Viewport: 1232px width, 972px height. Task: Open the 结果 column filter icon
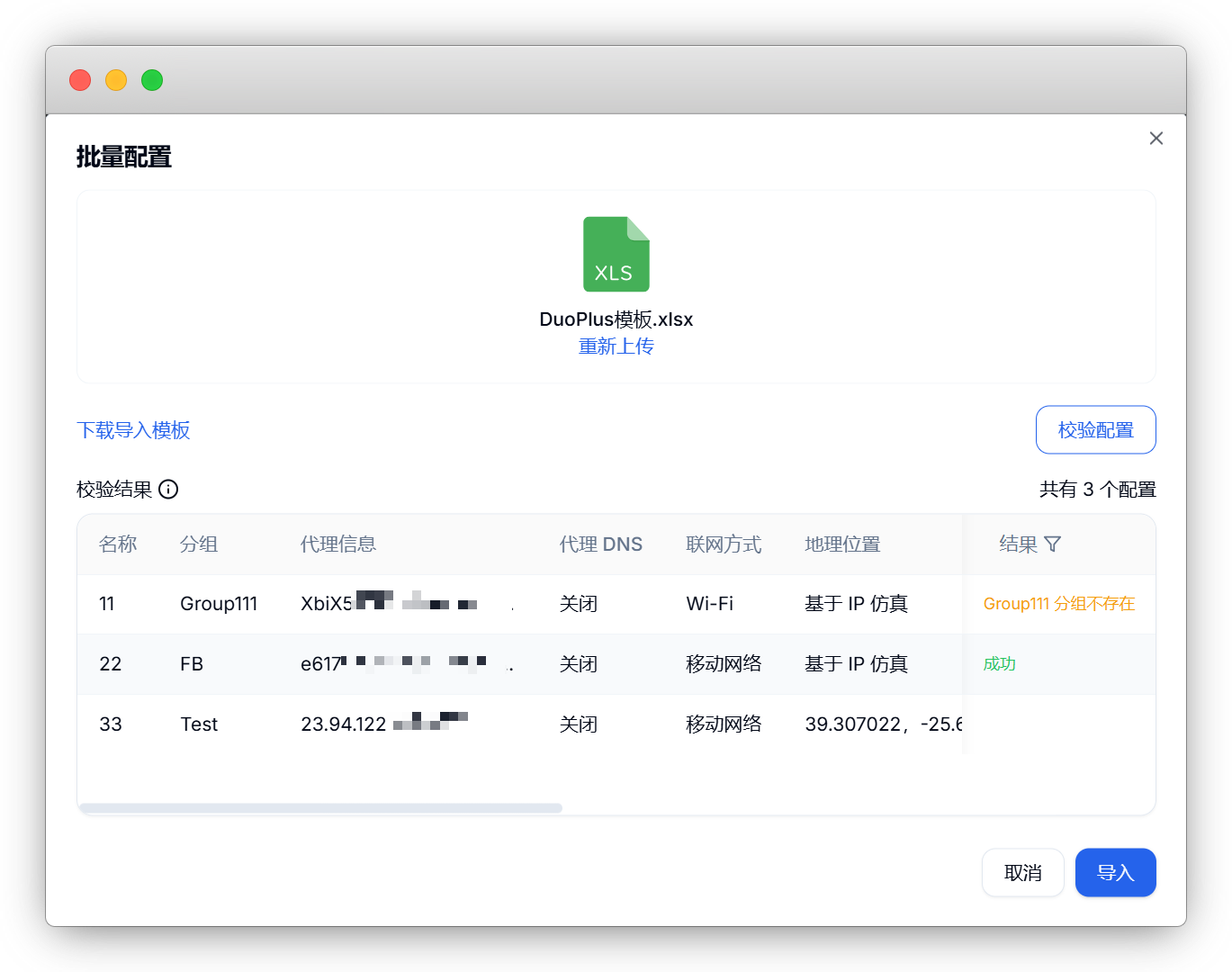pyautogui.click(x=1052, y=544)
